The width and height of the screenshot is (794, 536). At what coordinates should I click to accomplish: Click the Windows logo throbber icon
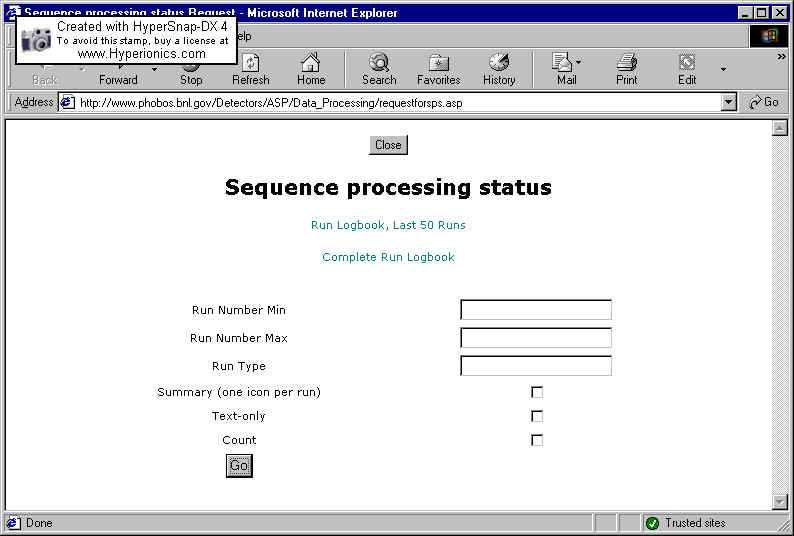point(769,36)
